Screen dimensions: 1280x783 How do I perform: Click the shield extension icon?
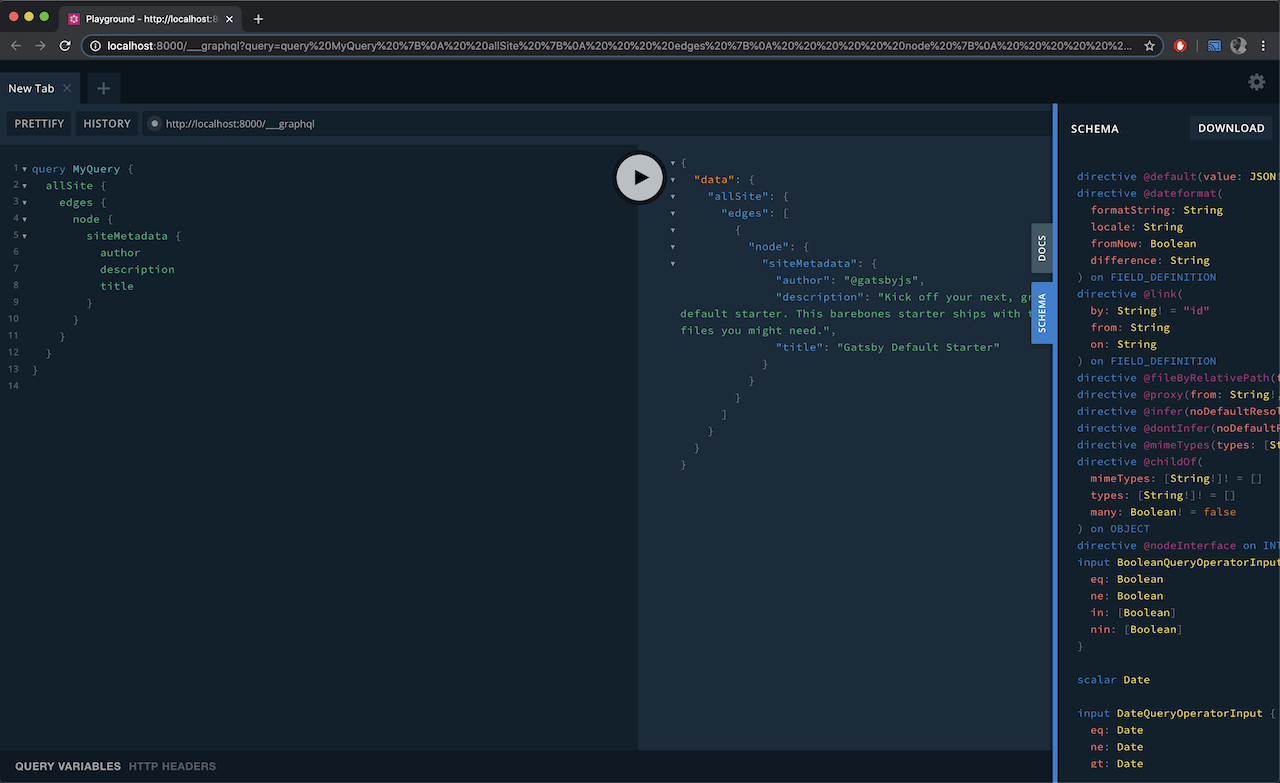[1238, 45]
